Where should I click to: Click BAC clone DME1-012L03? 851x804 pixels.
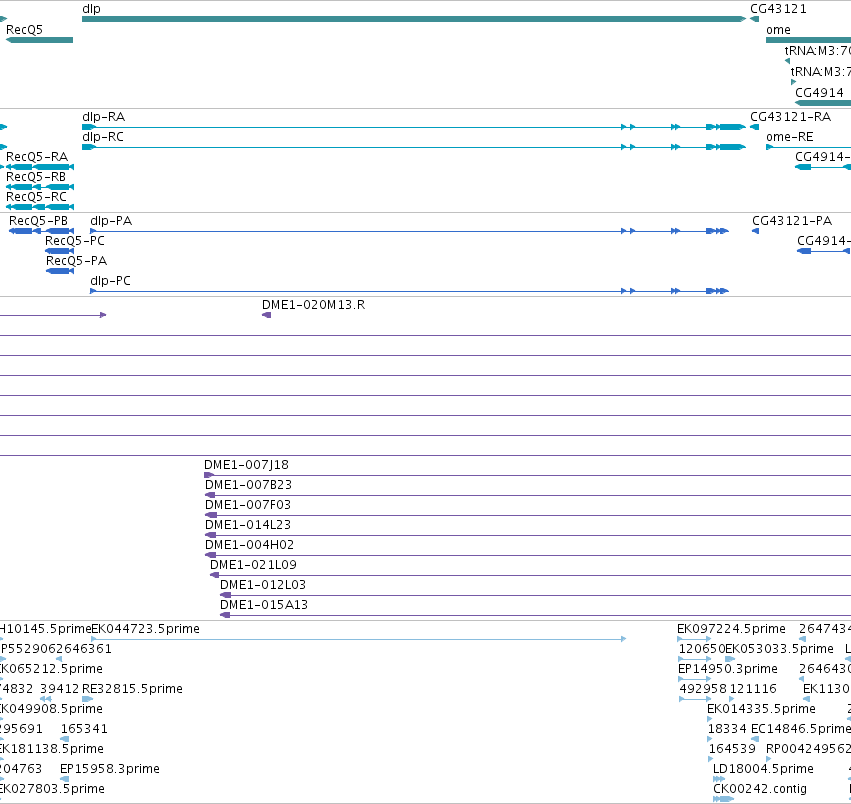(x=535, y=596)
